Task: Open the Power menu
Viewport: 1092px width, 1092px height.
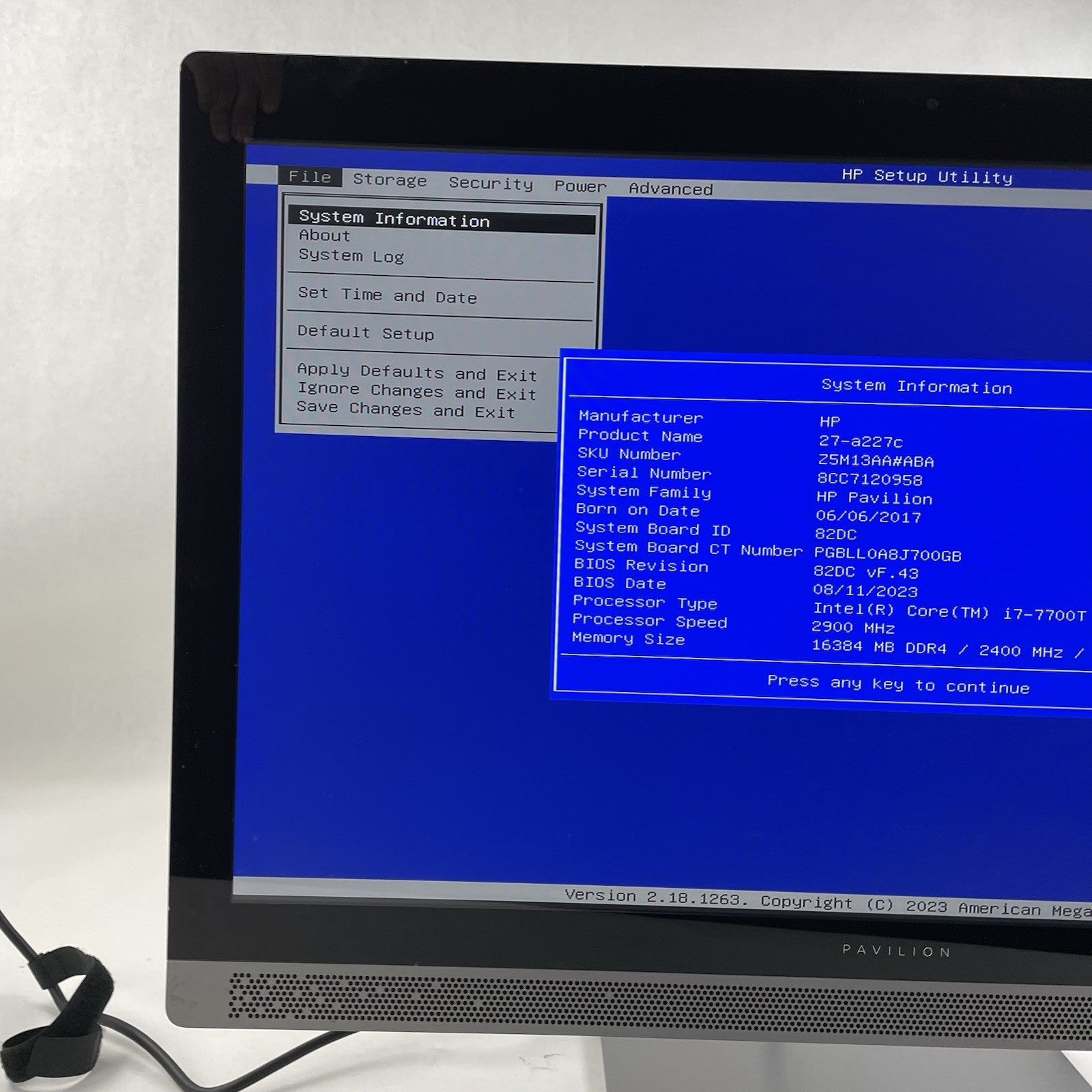Action: (580, 186)
